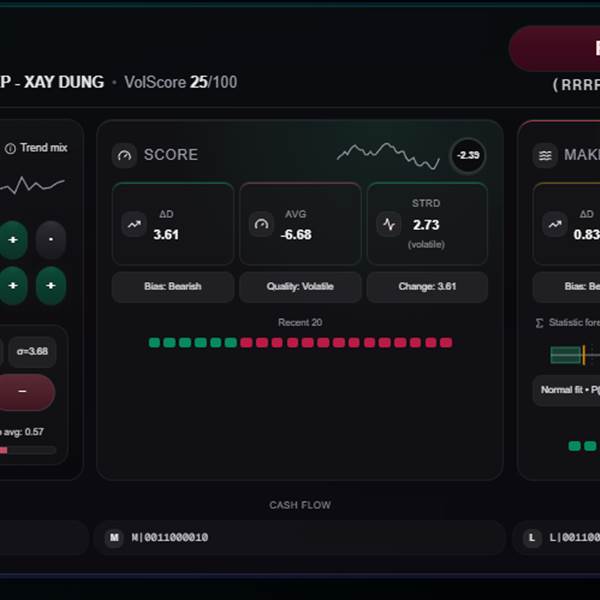Click the gray dot trend mix button
The image size is (600, 600).
pos(51,240)
